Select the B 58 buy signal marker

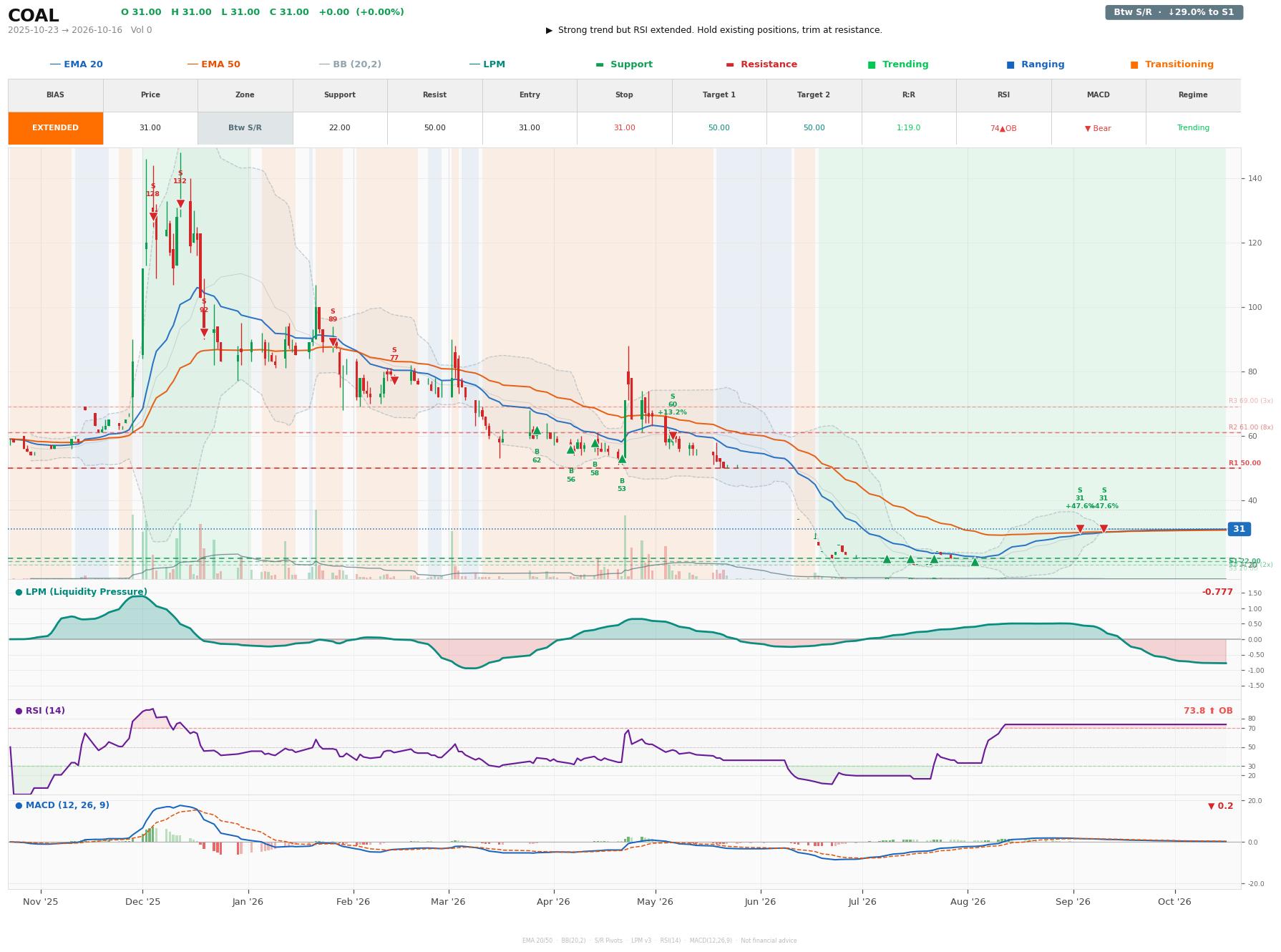coord(595,443)
